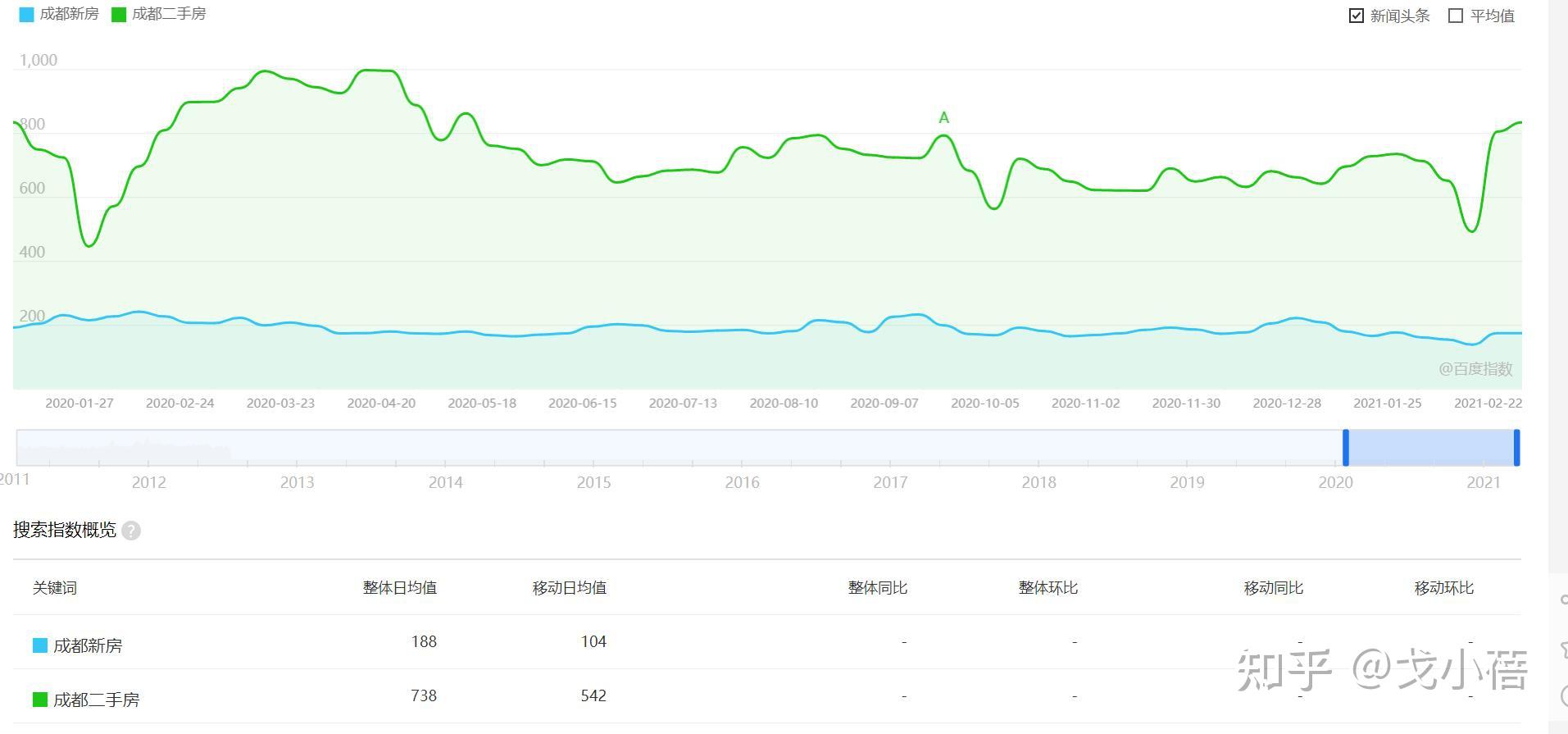The image size is (1568, 734).
Task: Uncheck the 新闻头条 checkbox
Action: pos(1357,16)
